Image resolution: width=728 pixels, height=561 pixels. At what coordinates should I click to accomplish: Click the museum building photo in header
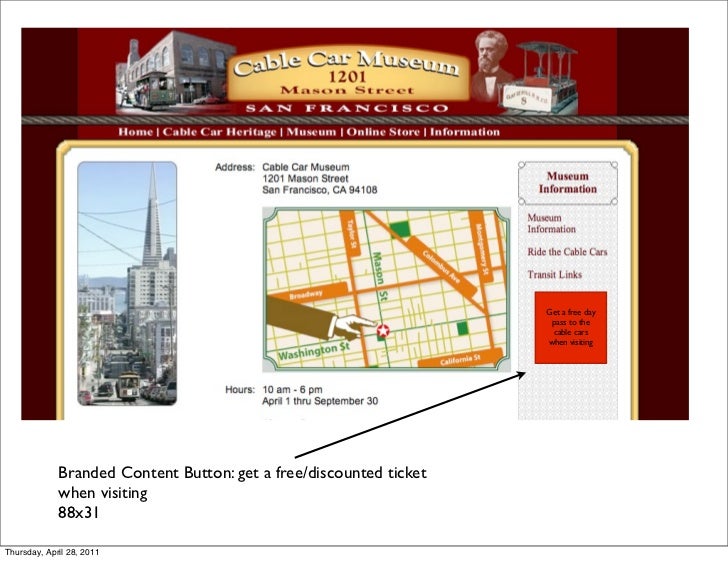point(176,72)
